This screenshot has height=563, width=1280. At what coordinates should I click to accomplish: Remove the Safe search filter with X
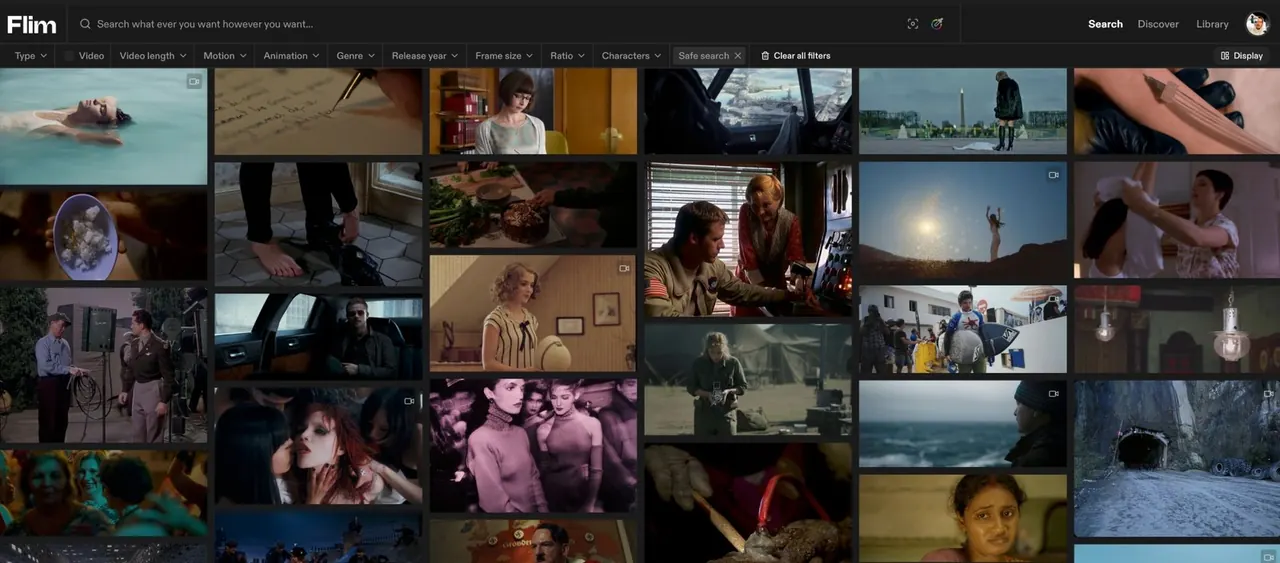coord(738,56)
